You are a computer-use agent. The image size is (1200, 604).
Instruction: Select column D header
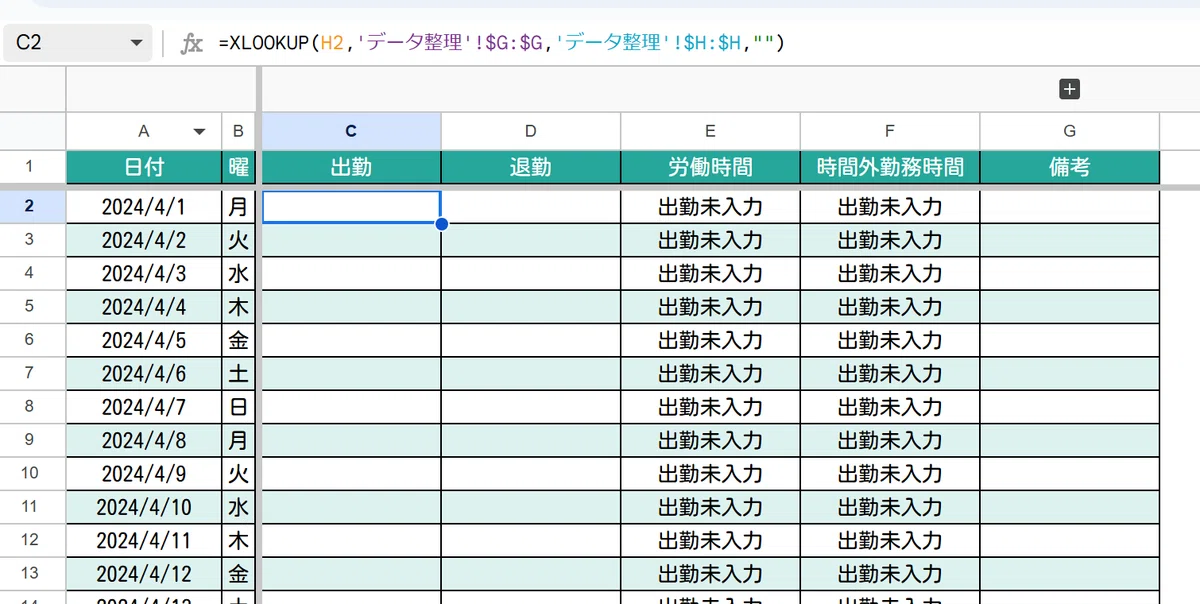(x=531, y=131)
